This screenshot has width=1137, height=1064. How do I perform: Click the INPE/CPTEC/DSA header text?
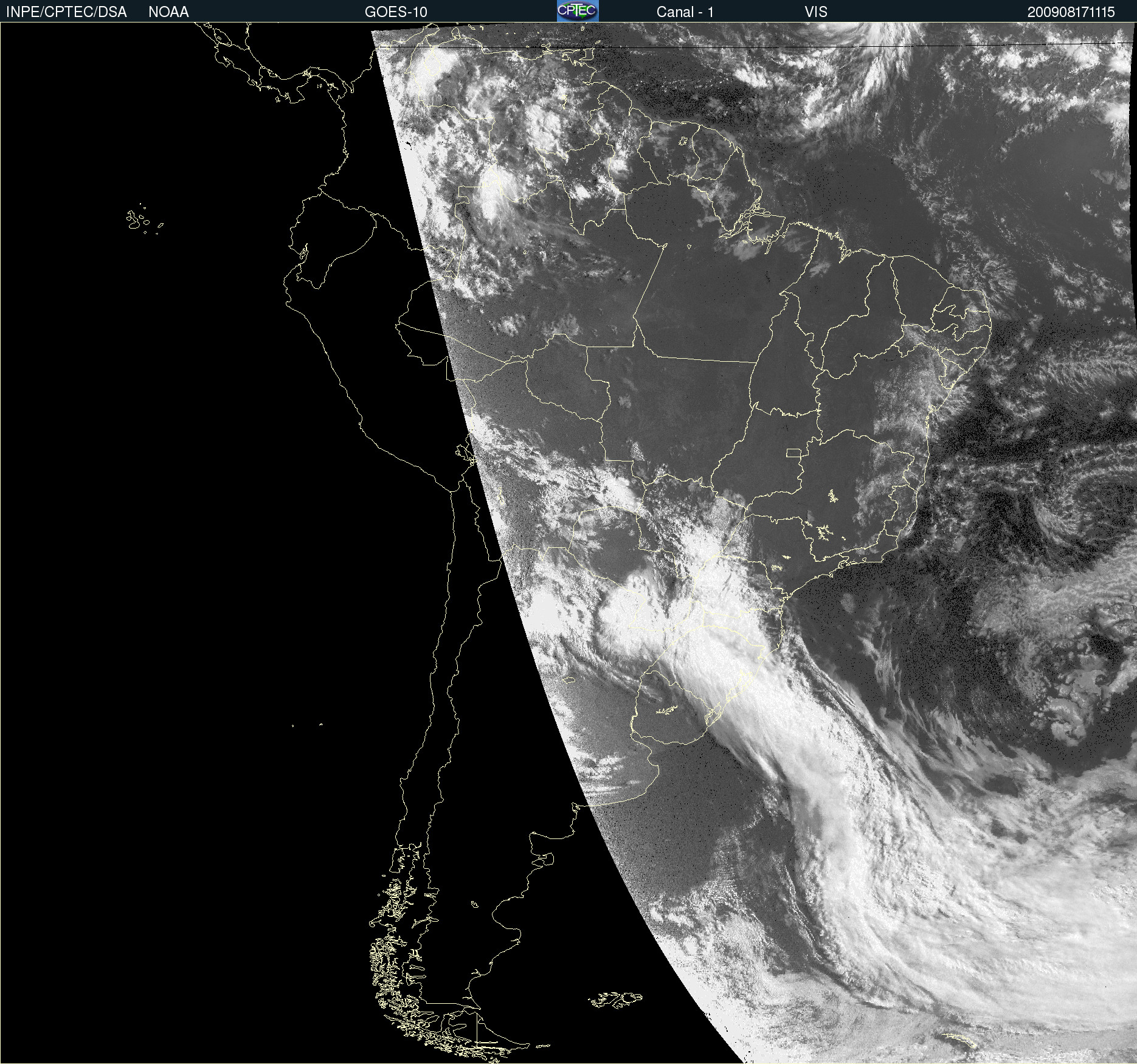(x=66, y=12)
